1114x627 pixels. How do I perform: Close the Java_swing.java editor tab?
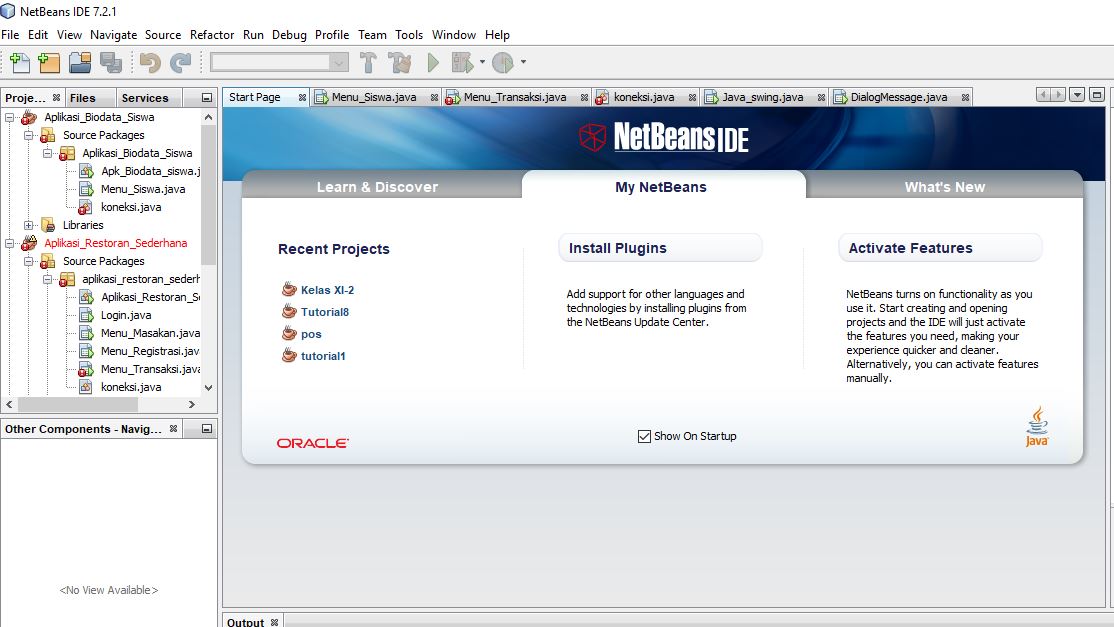(x=821, y=97)
